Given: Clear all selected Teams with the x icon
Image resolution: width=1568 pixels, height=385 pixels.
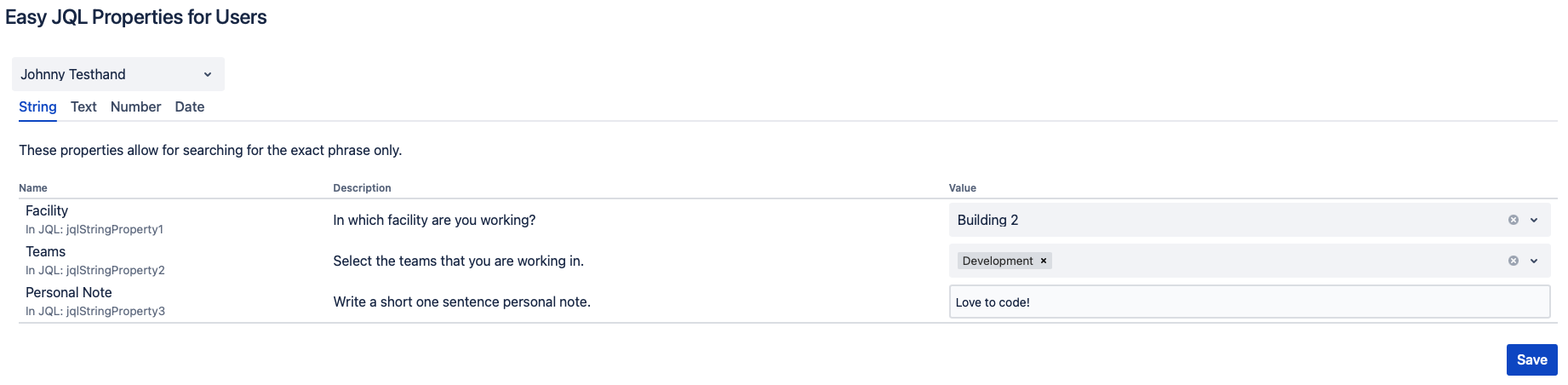Looking at the screenshot, I should 1514,261.
